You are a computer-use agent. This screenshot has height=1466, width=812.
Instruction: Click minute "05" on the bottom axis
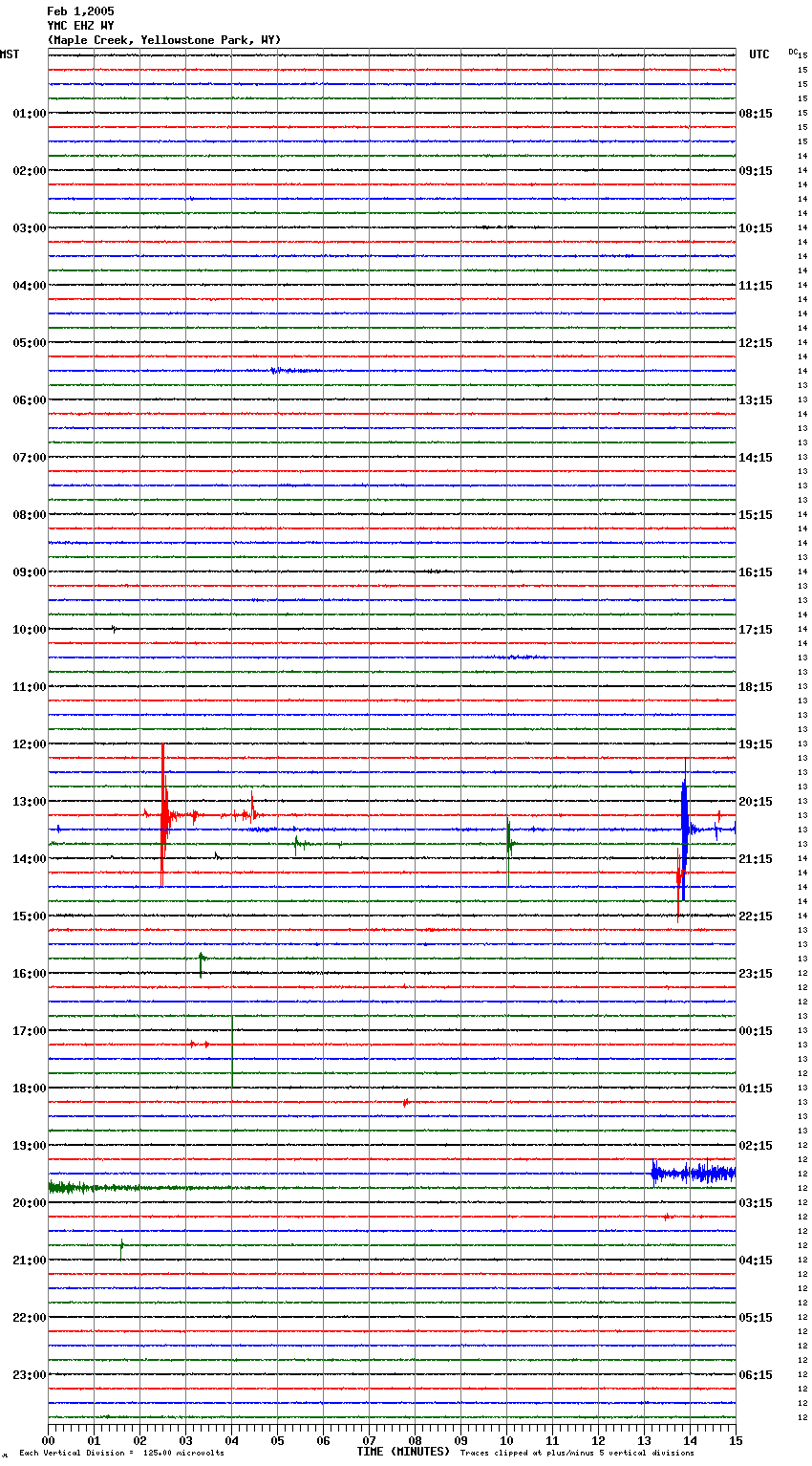tap(277, 1440)
